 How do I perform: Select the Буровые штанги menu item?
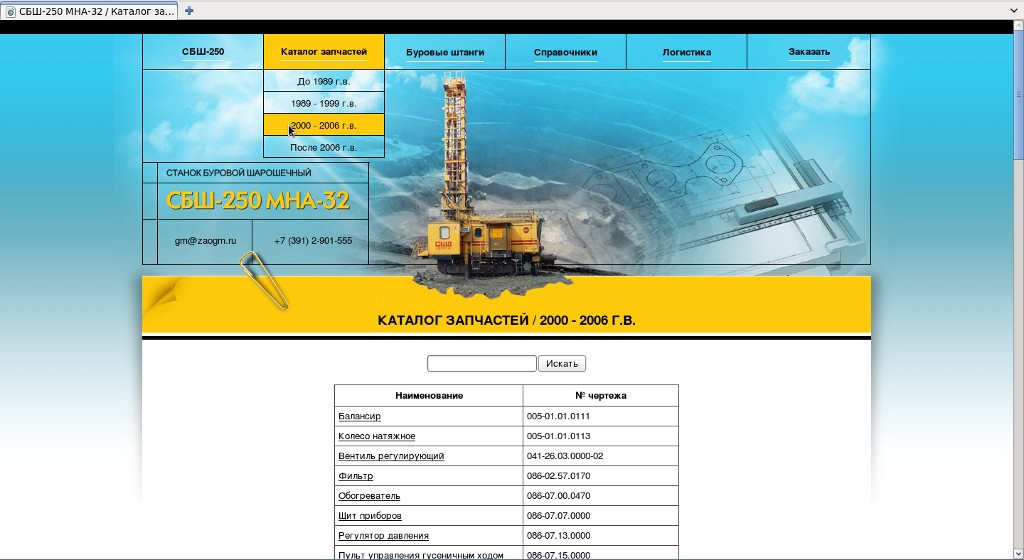pos(445,52)
